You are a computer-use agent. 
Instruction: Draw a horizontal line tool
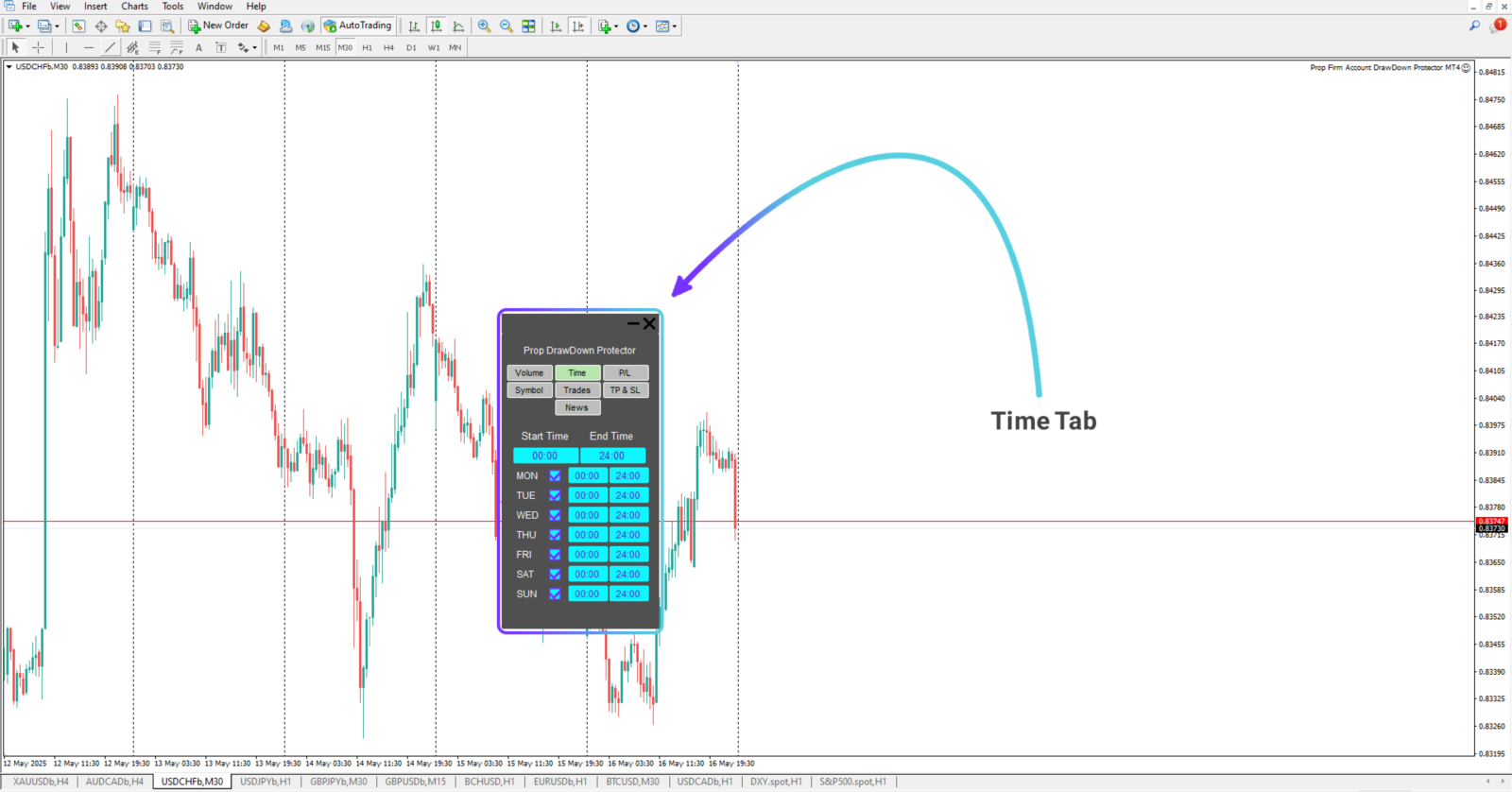[89, 47]
